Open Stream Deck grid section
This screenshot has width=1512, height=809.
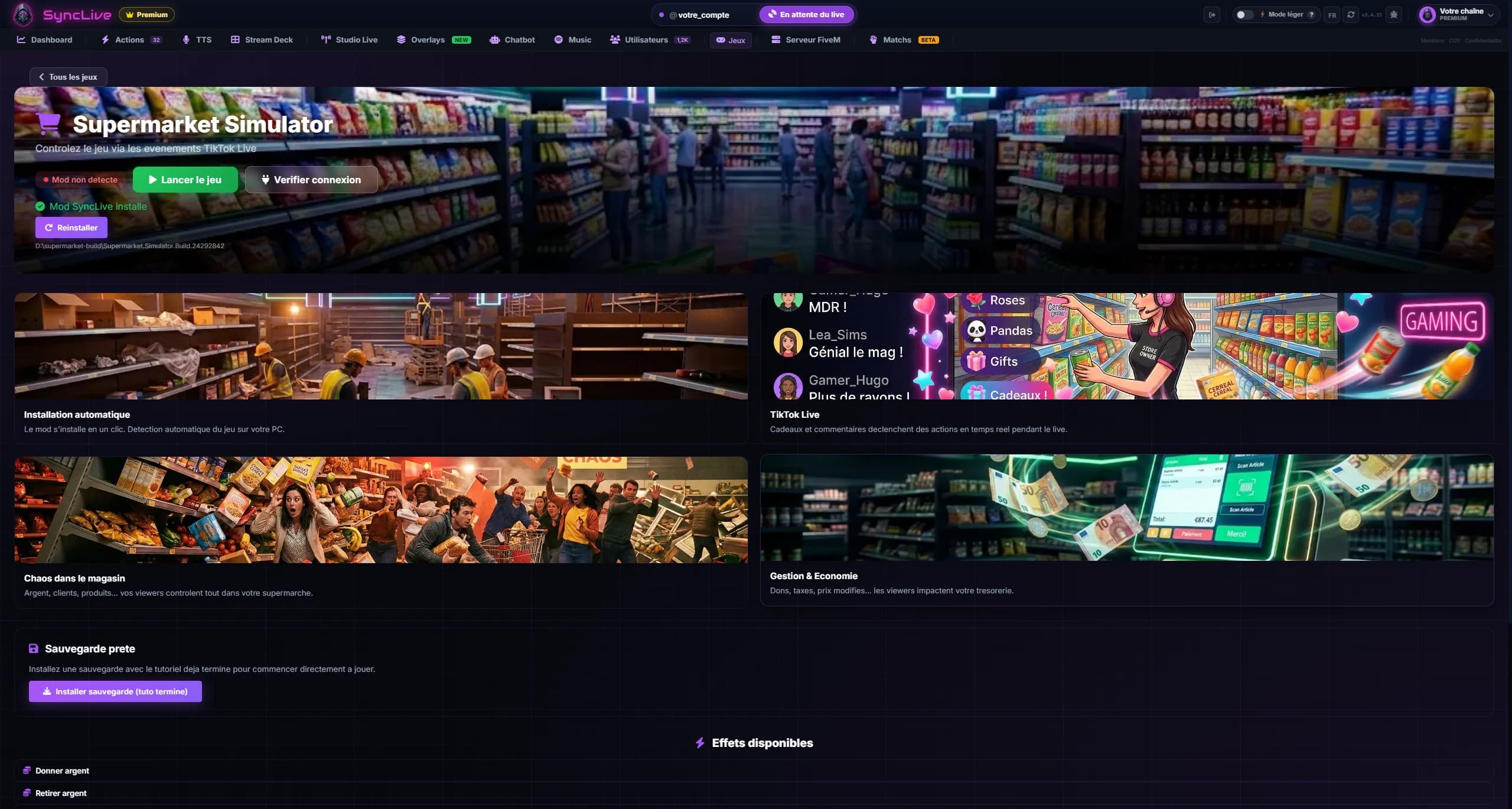262,40
